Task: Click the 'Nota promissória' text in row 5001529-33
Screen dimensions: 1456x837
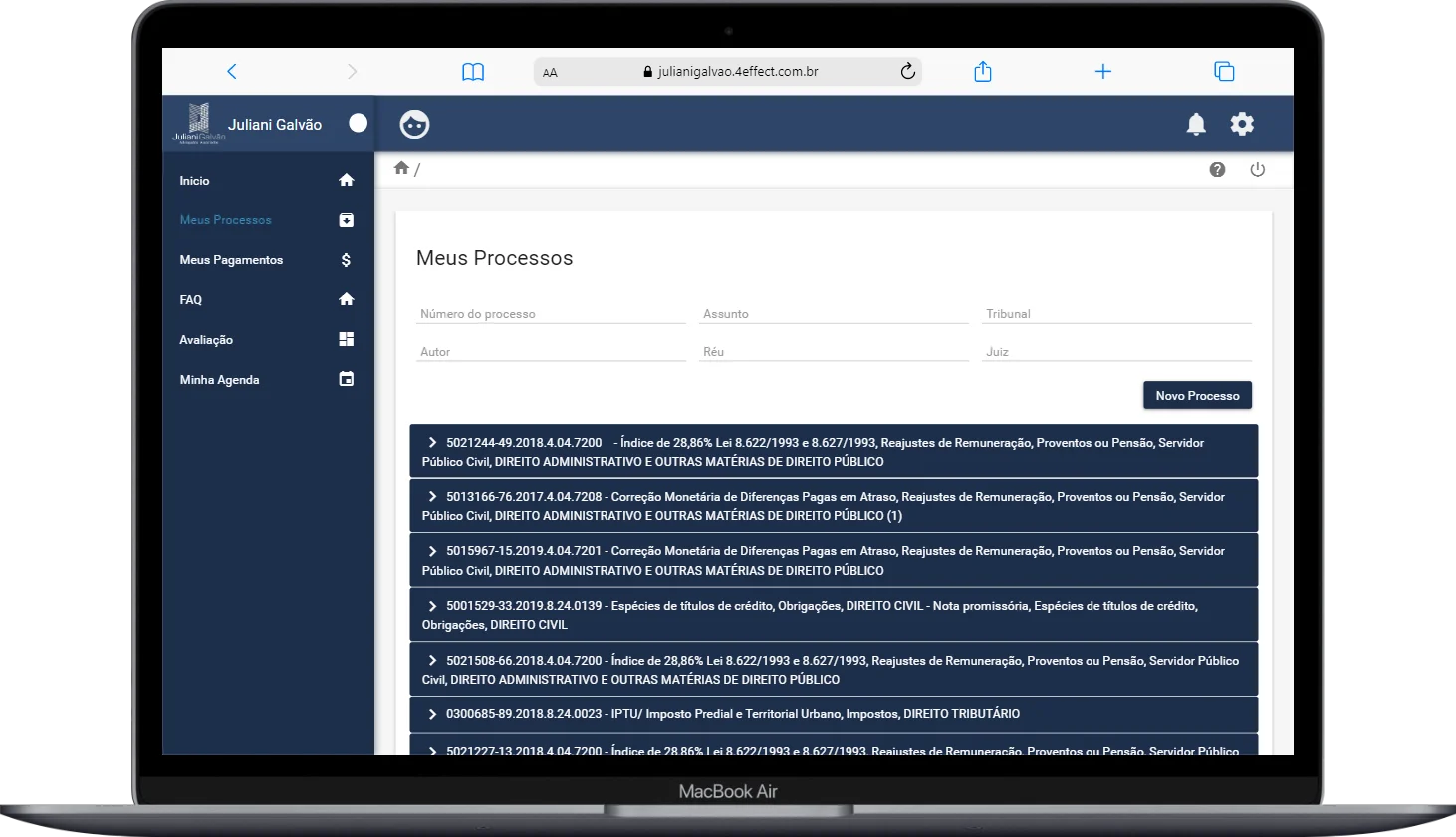Action: coord(981,605)
